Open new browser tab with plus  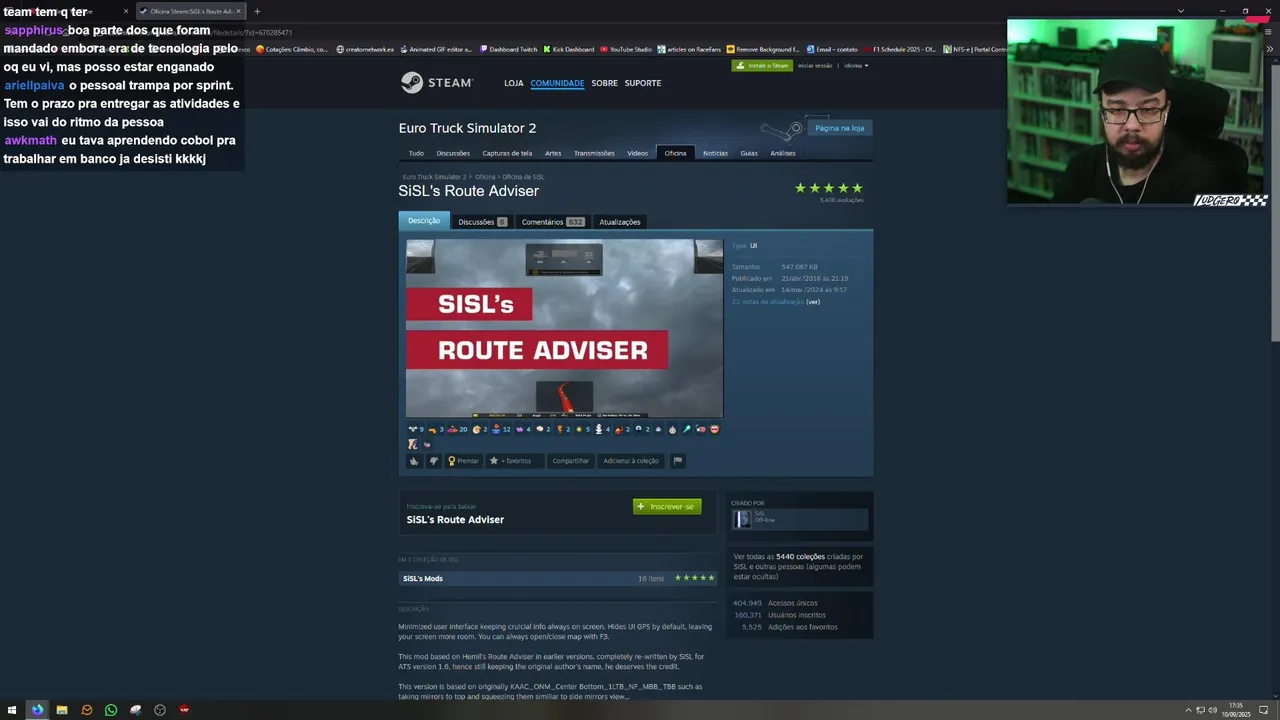257,11
